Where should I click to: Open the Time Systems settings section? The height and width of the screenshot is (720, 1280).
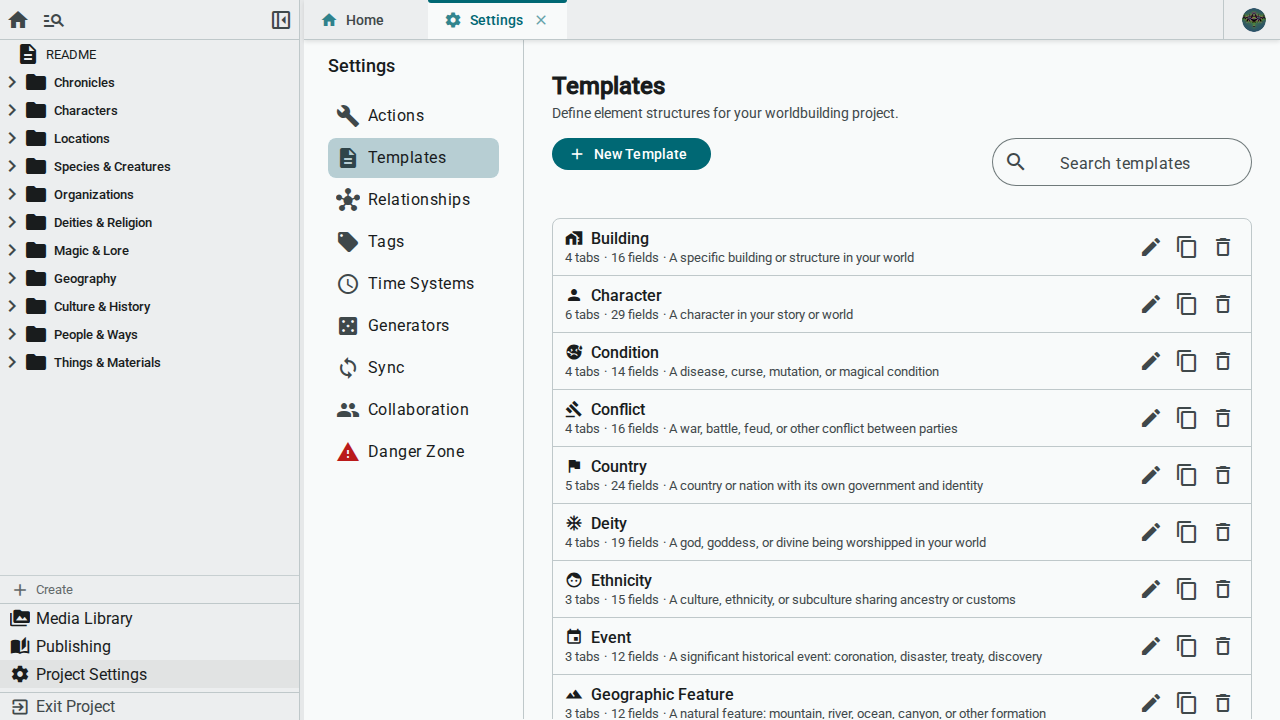pos(413,284)
